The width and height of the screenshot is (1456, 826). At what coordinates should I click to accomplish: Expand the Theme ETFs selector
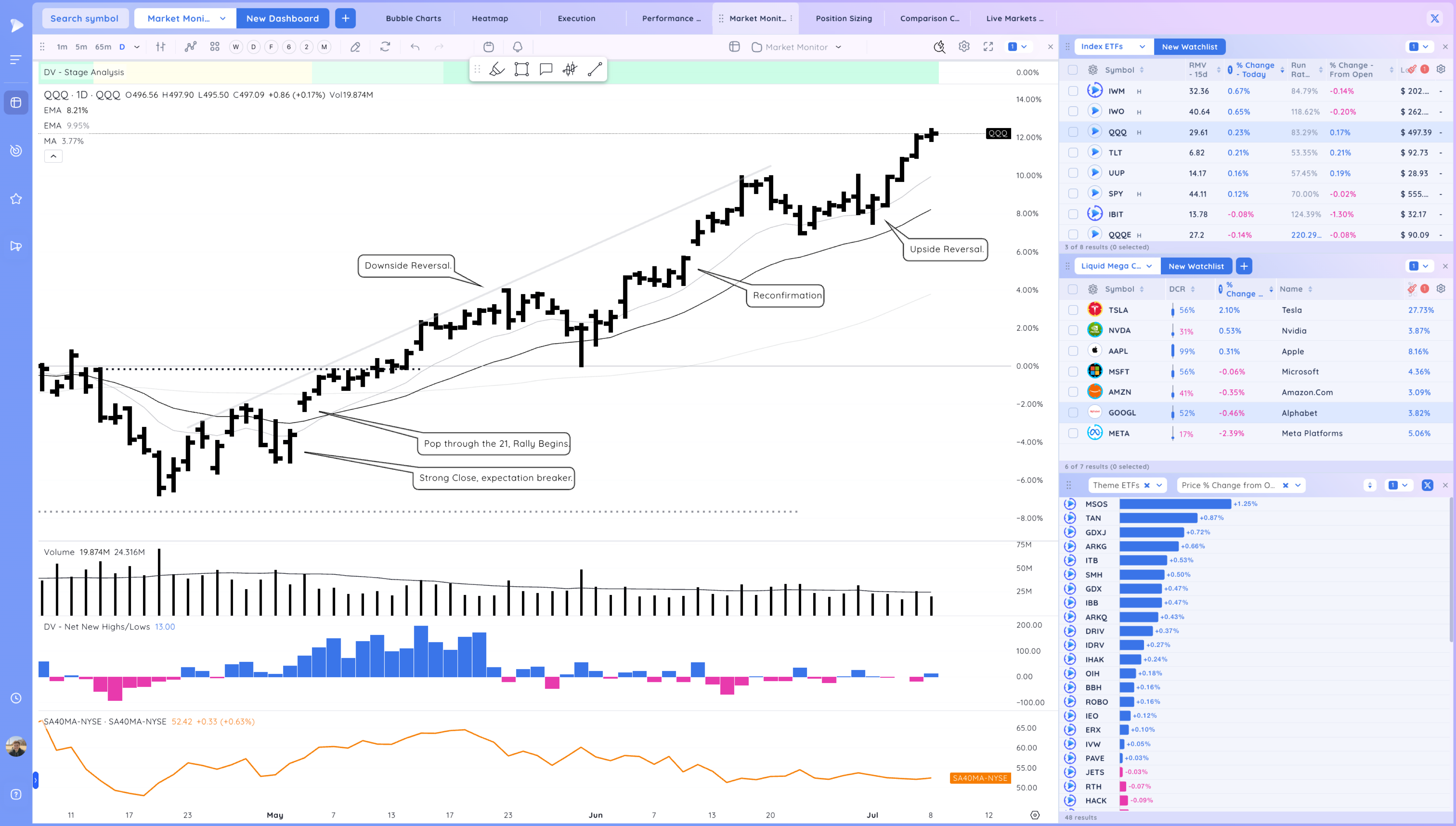point(1159,485)
